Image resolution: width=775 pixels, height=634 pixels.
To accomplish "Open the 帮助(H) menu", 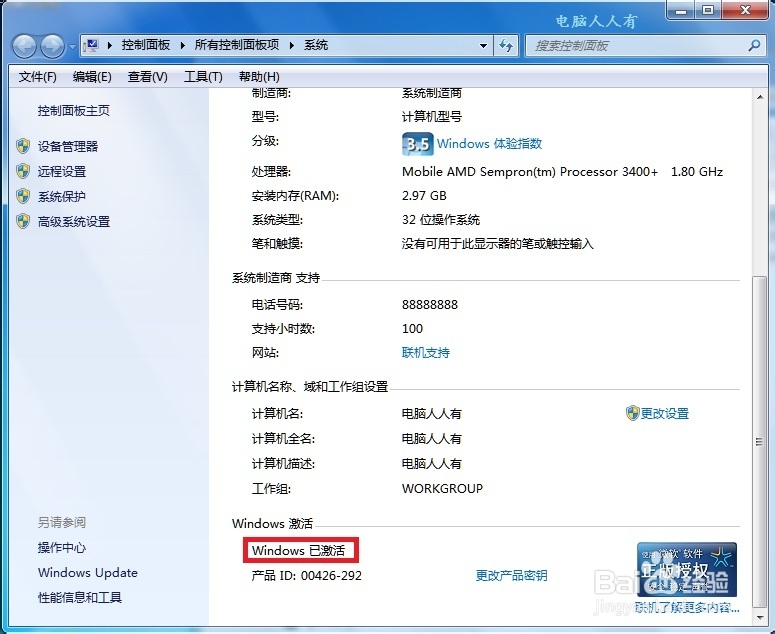I will click(259, 77).
